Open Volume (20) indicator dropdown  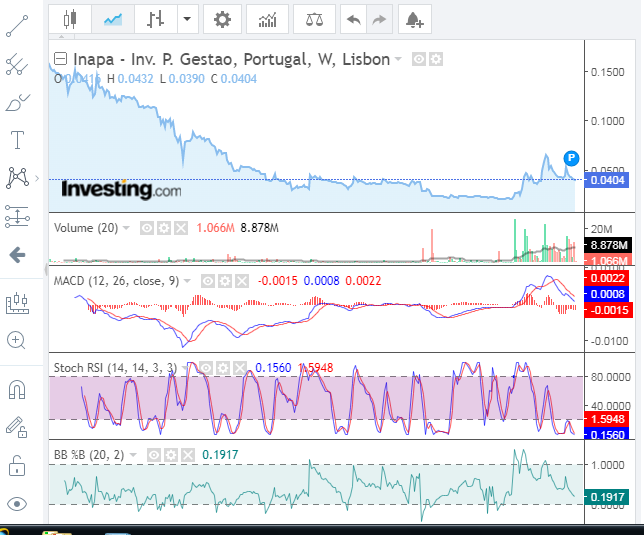126,228
